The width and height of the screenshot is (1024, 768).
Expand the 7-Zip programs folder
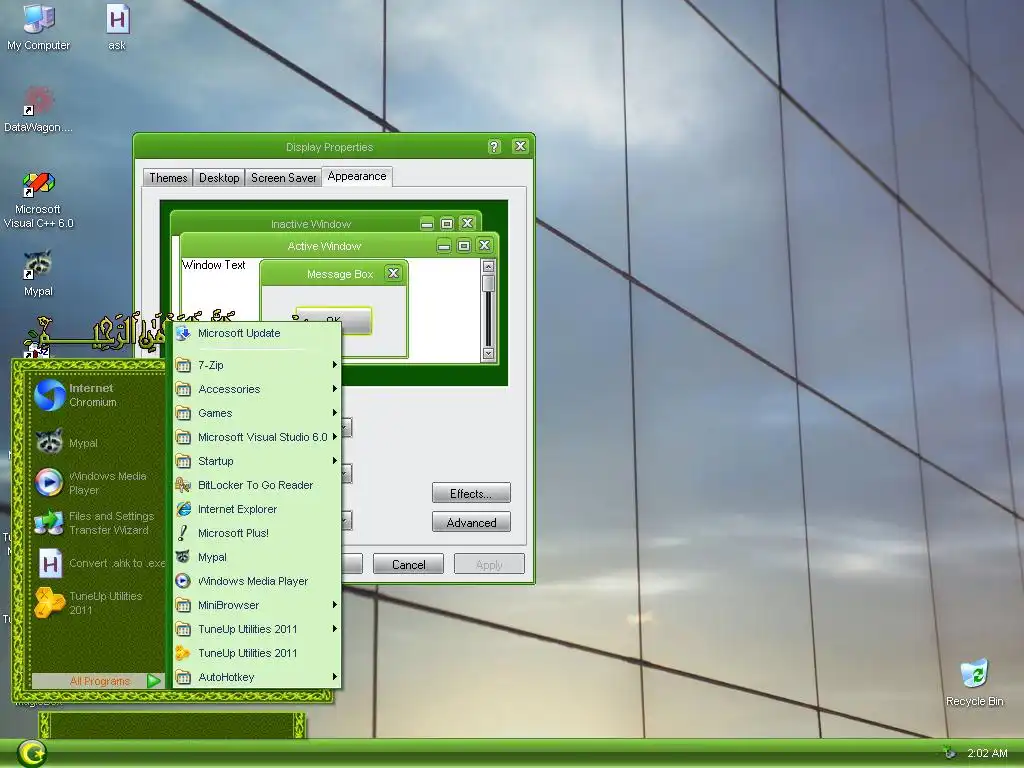point(257,365)
